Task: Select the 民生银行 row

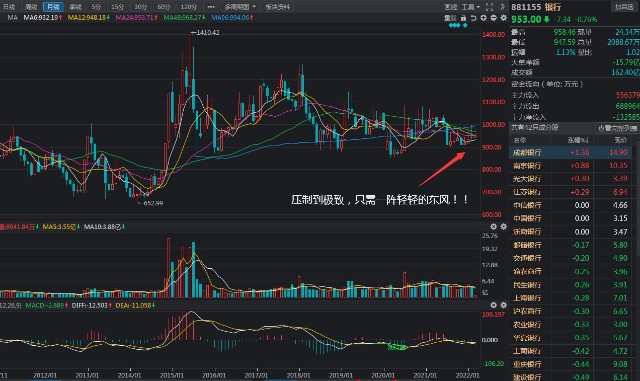Action: [x=570, y=285]
